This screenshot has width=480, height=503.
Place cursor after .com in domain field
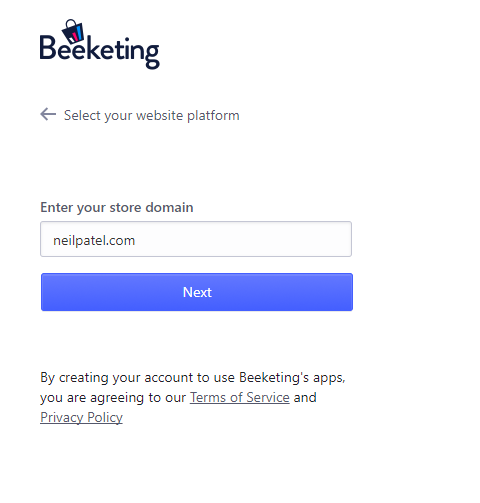pos(136,240)
